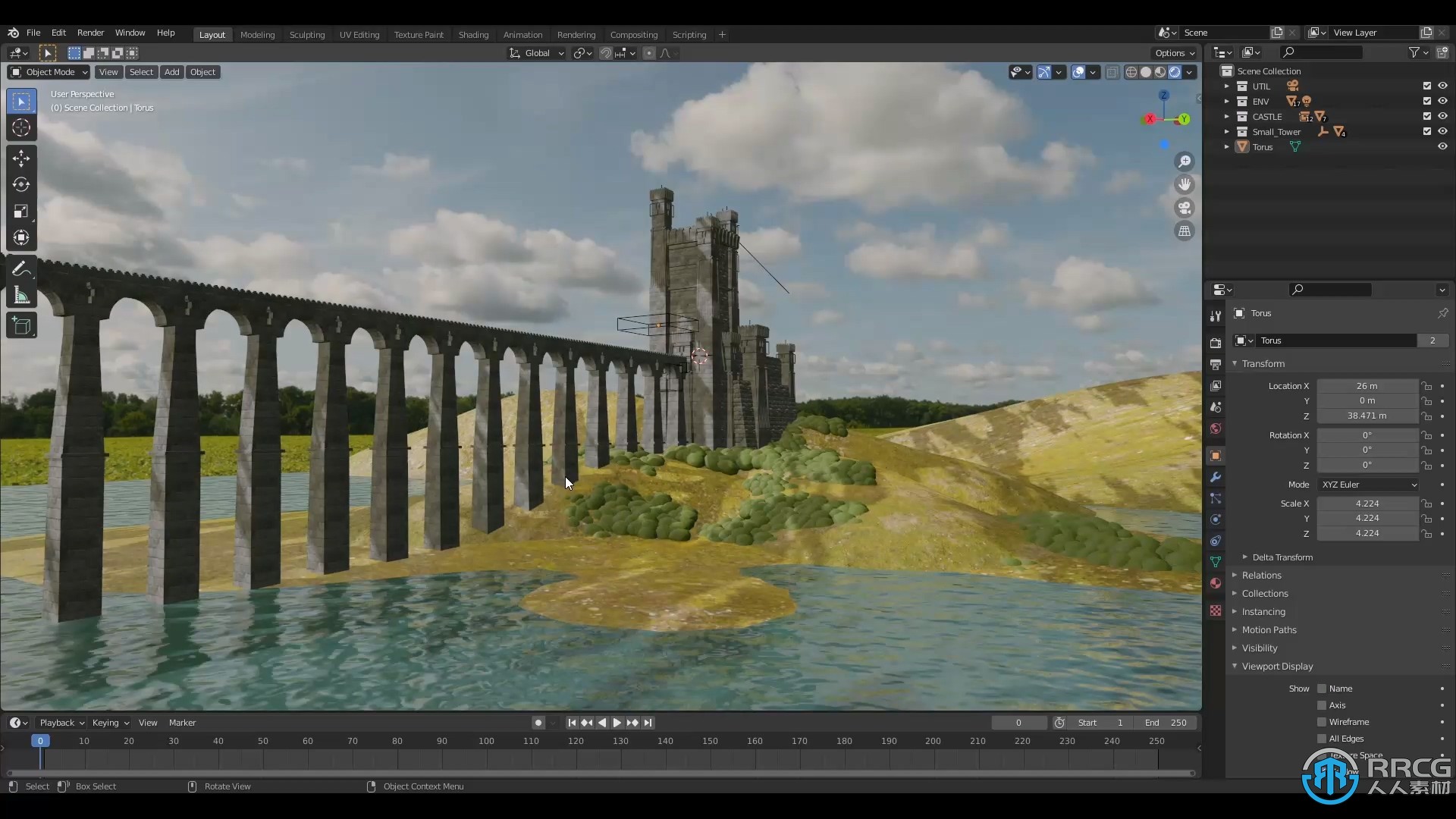Click the End frame field 250
1456x819 pixels.
[x=1166, y=723]
